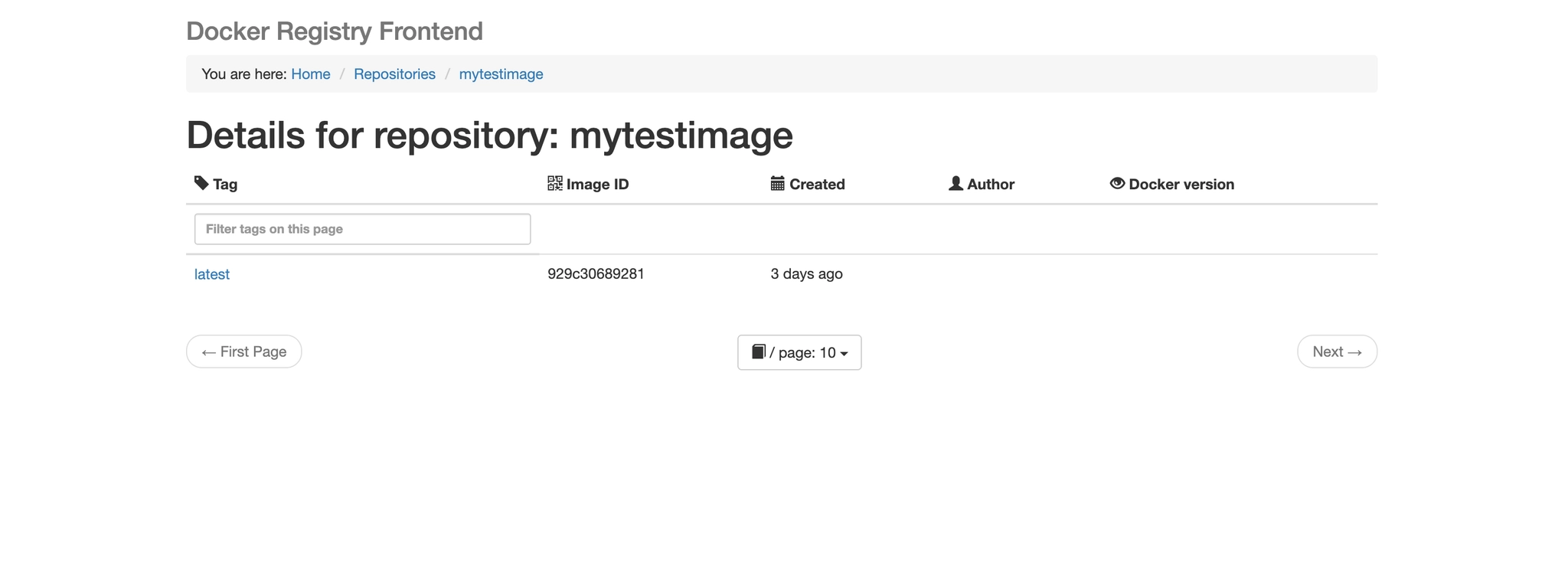Click the book icon in page-size button
The width and height of the screenshot is (1568, 569).
(x=759, y=352)
